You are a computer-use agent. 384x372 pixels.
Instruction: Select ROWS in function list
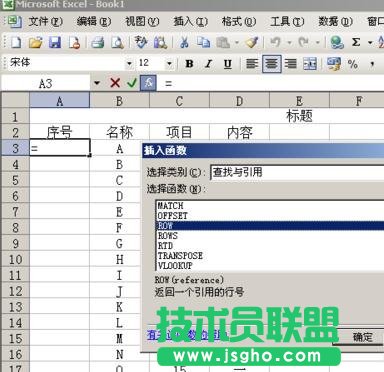click(x=270, y=236)
